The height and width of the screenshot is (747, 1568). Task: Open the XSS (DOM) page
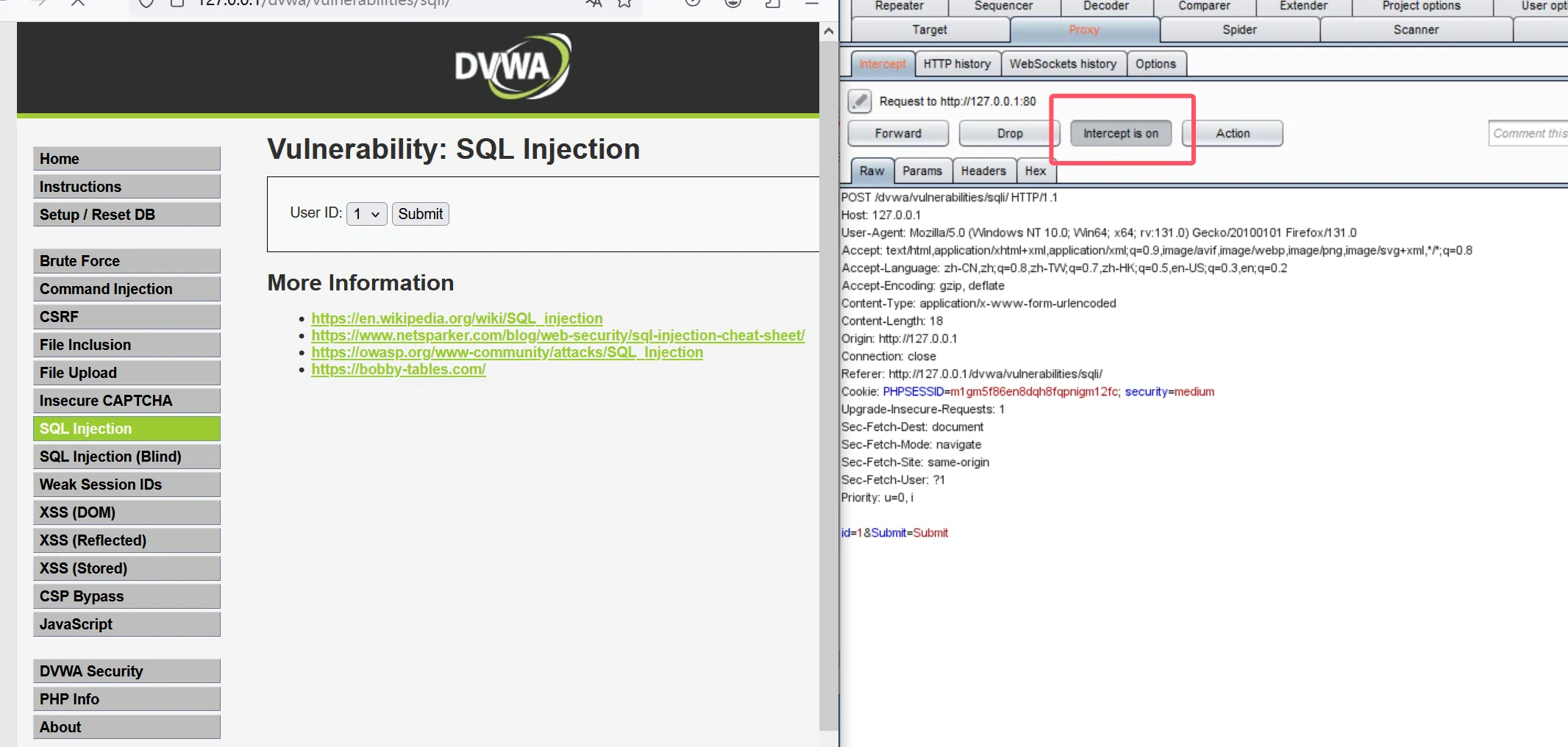point(126,512)
